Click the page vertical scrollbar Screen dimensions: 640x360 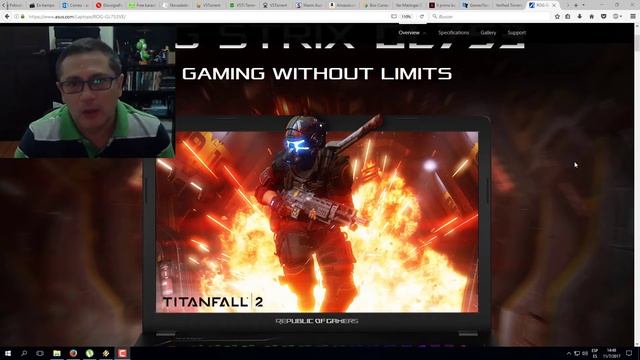pos(637,184)
